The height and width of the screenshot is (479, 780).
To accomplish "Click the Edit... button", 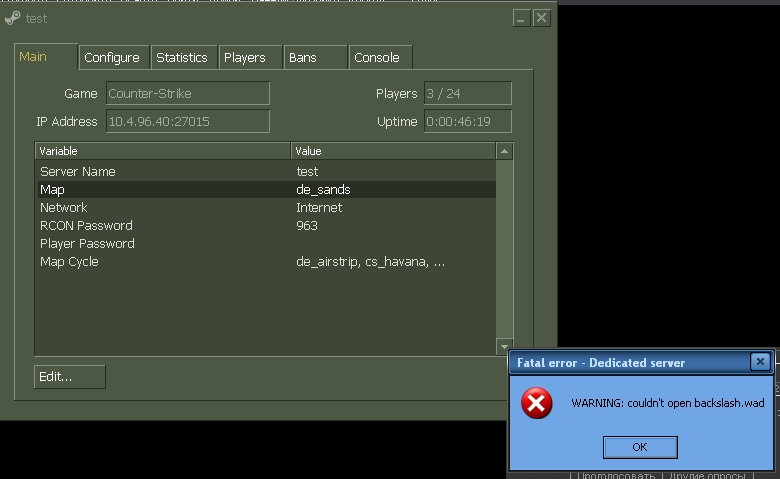I will click(70, 377).
